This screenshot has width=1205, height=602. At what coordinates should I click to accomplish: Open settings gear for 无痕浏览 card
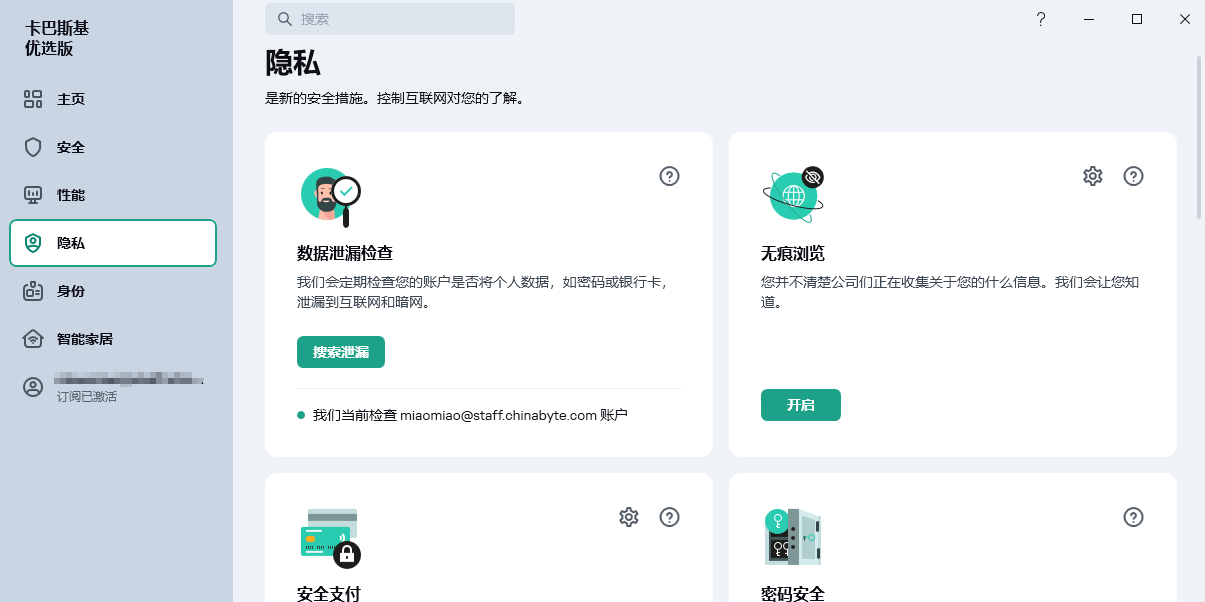pyautogui.click(x=1093, y=176)
